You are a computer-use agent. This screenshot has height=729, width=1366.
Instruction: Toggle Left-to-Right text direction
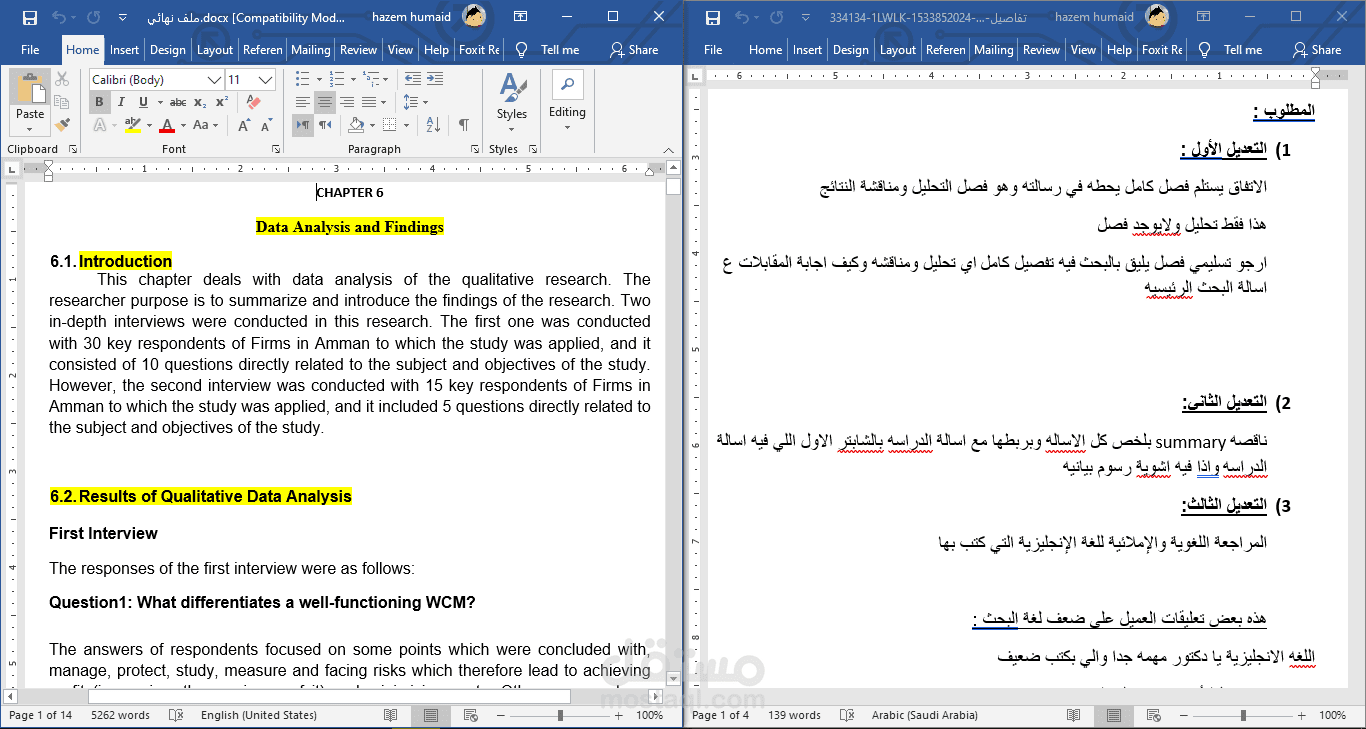click(x=303, y=125)
